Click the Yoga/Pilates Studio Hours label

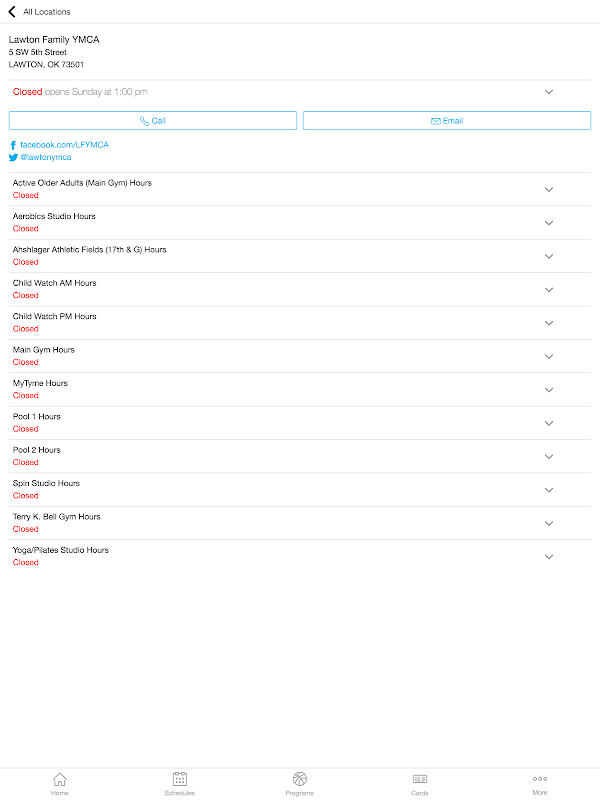click(61, 550)
